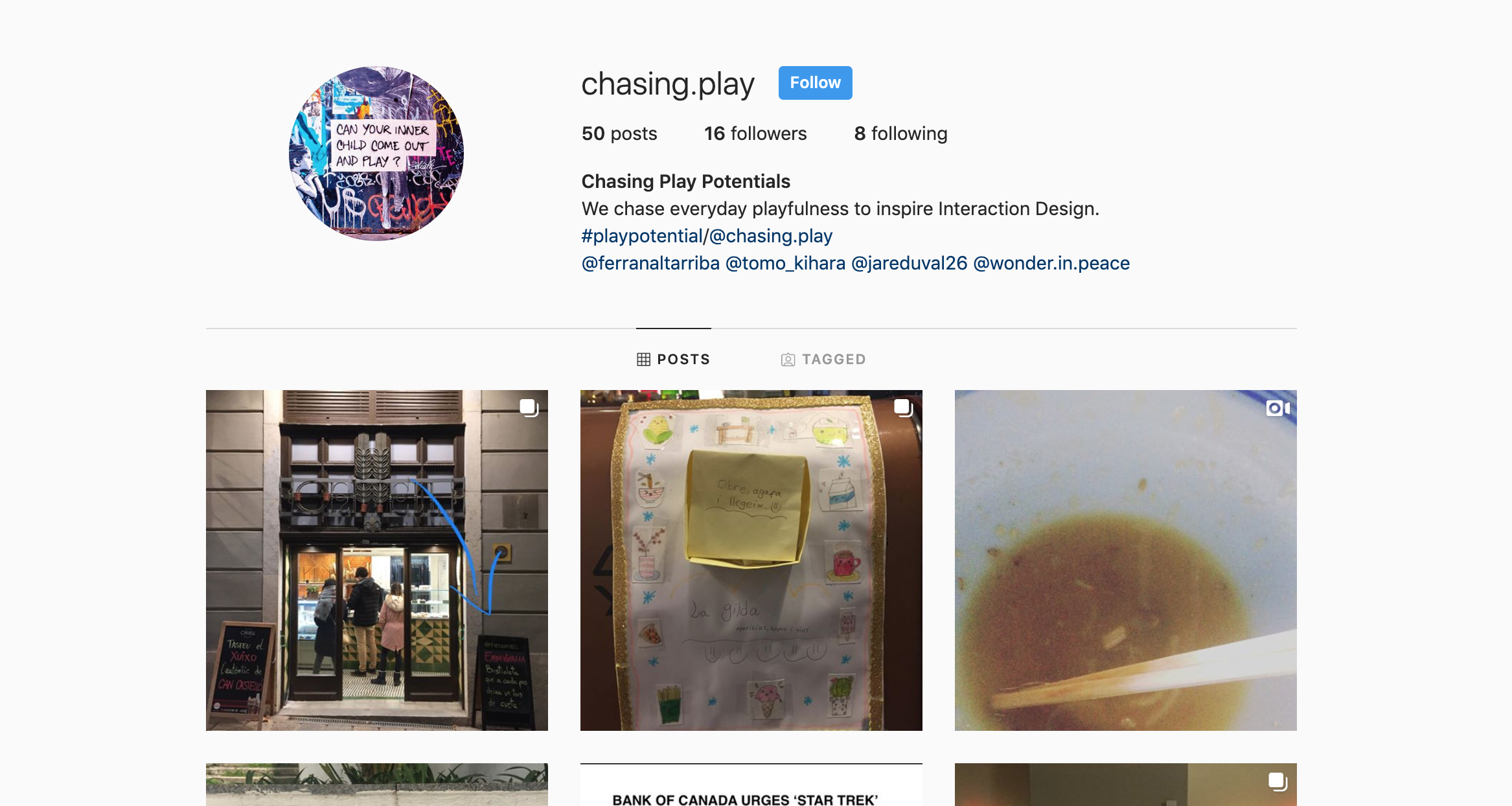Viewport: 1512px width, 806px height.
Task: Click the @chasing.play mention in bio
Action: point(771,236)
